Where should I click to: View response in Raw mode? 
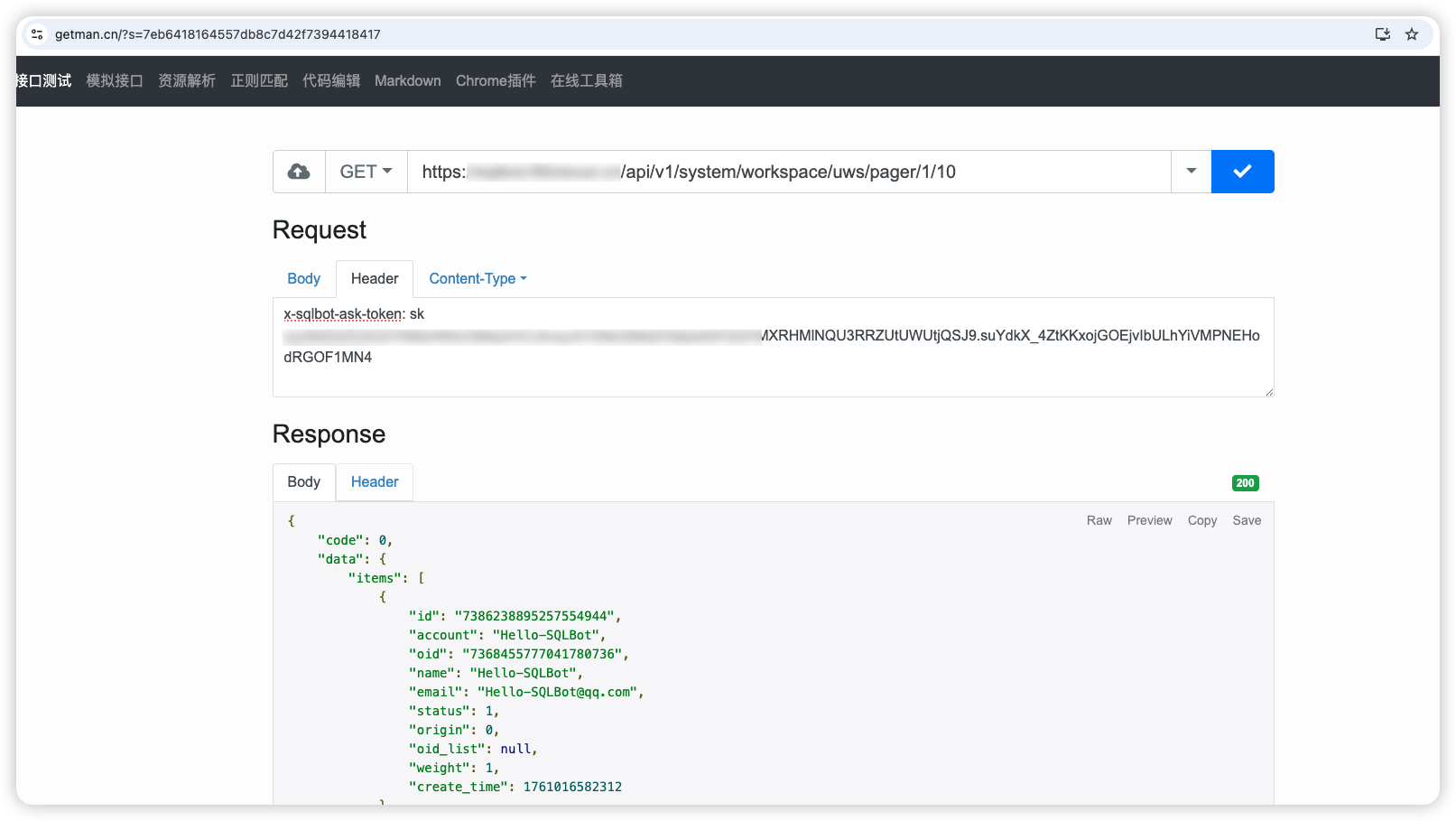click(x=1099, y=520)
